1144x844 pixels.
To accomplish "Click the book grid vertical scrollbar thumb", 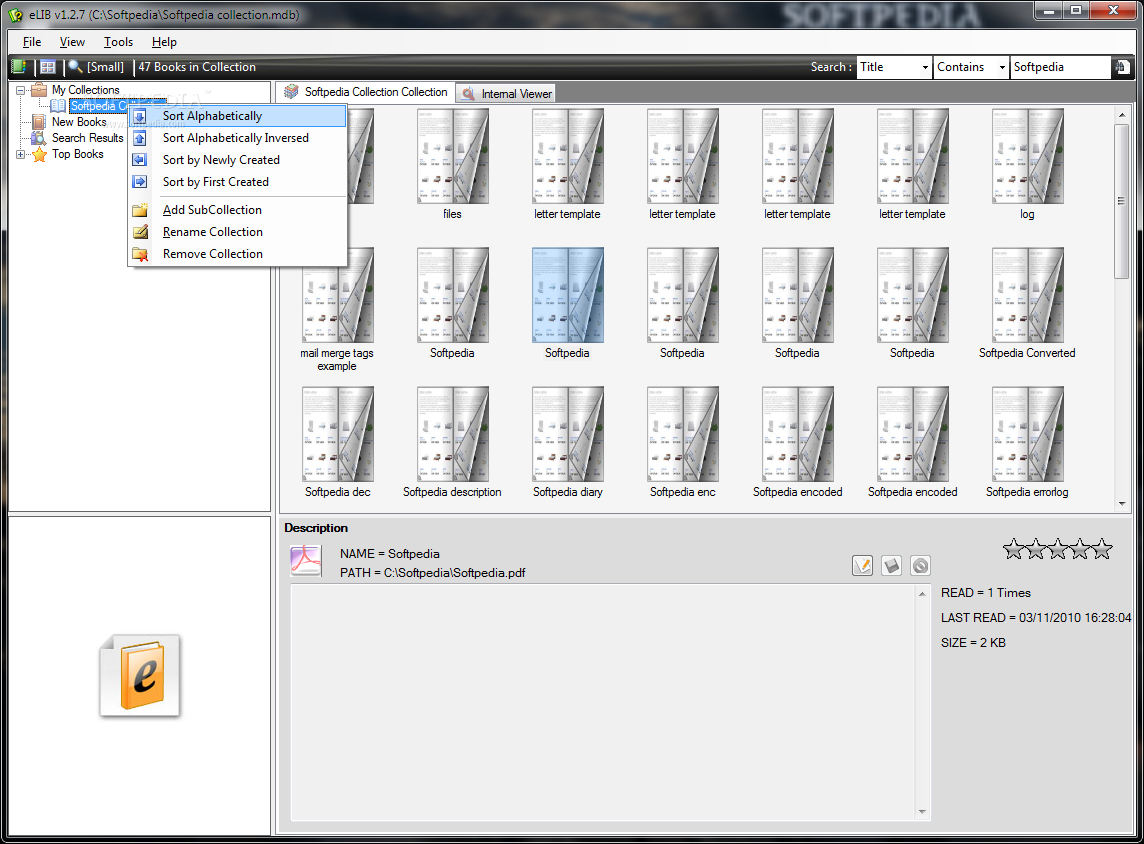I will [1122, 201].
